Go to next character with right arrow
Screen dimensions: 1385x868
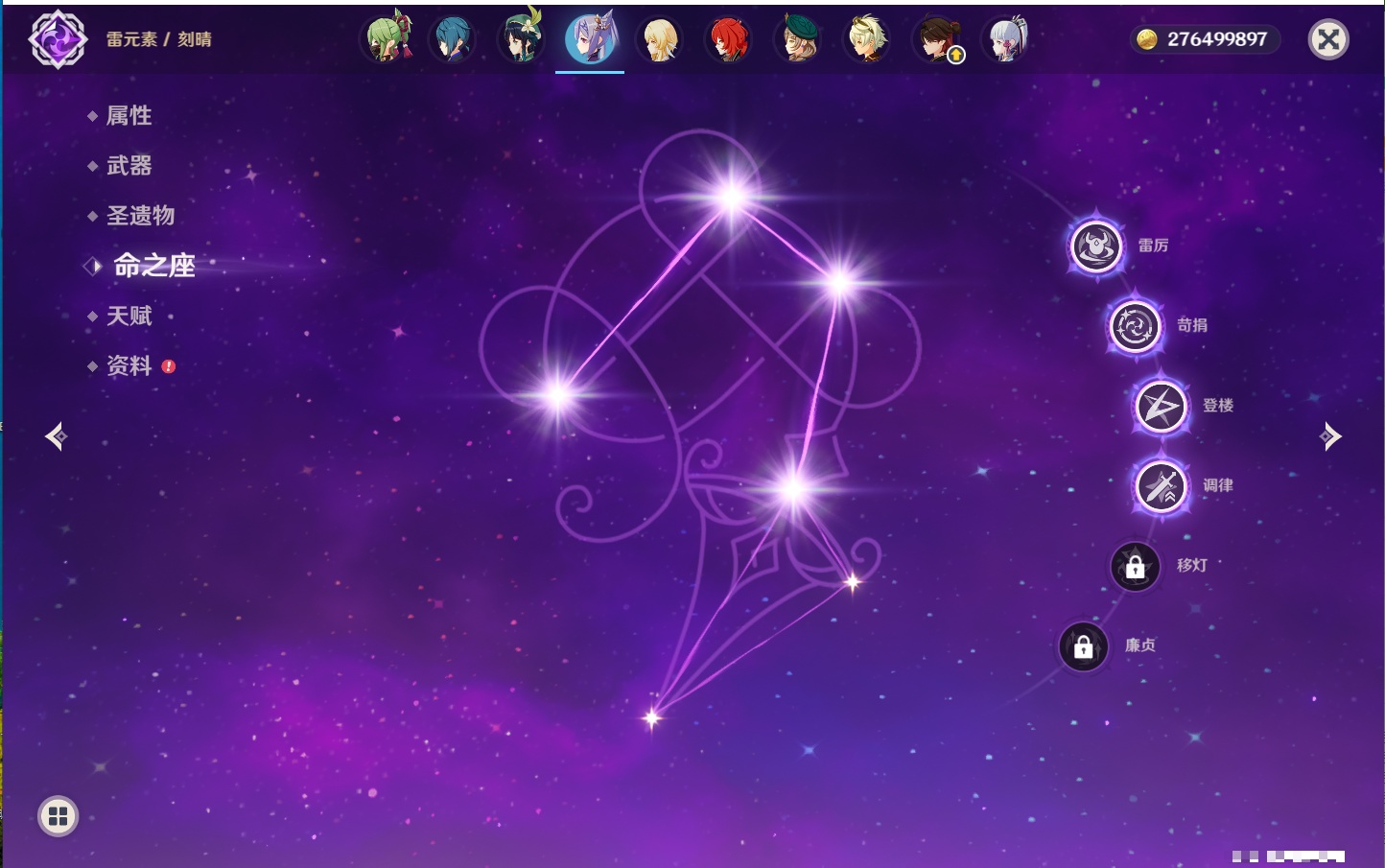click(x=1329, y=436)
